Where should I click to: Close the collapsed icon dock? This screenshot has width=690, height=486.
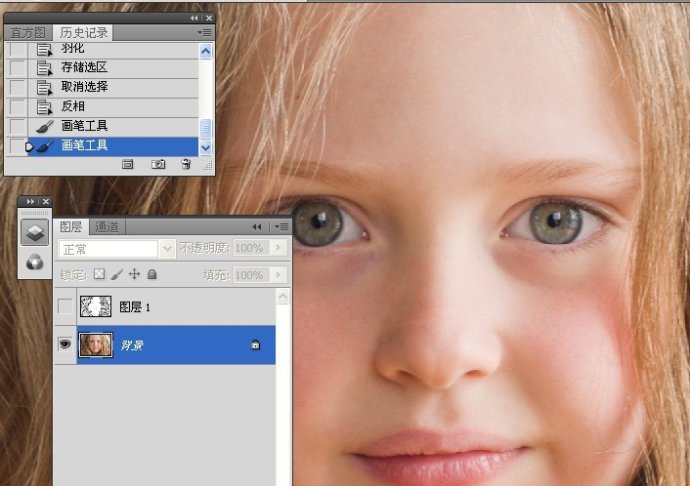click(x=45, y=201)
